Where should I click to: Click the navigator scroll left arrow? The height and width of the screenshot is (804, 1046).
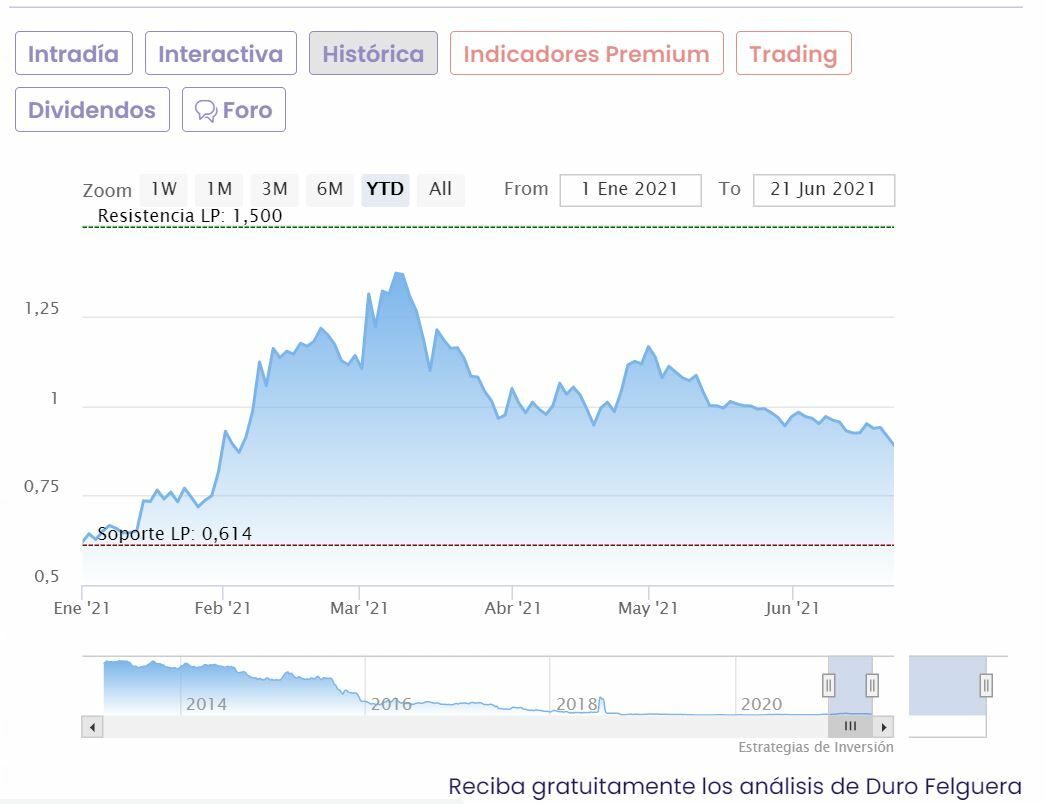coord(93,727)
